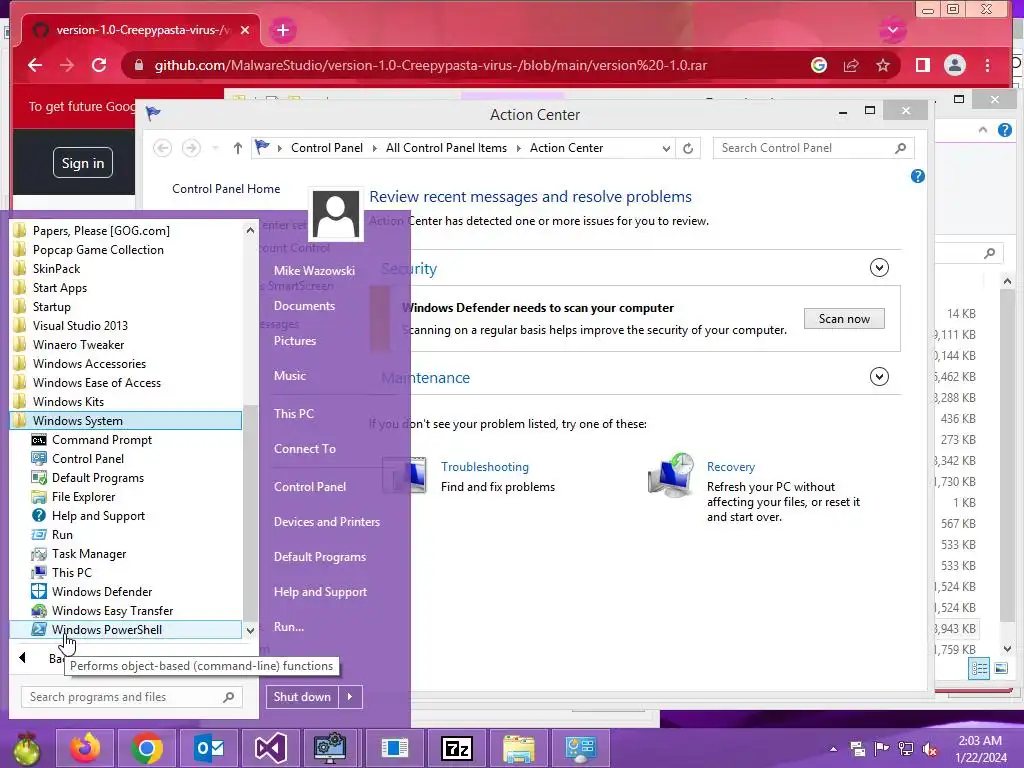Image resolution: width=1024 pixels, height=768 pixels.
Task: Bookmark this page with the star icon
Action: pos(883,65)
